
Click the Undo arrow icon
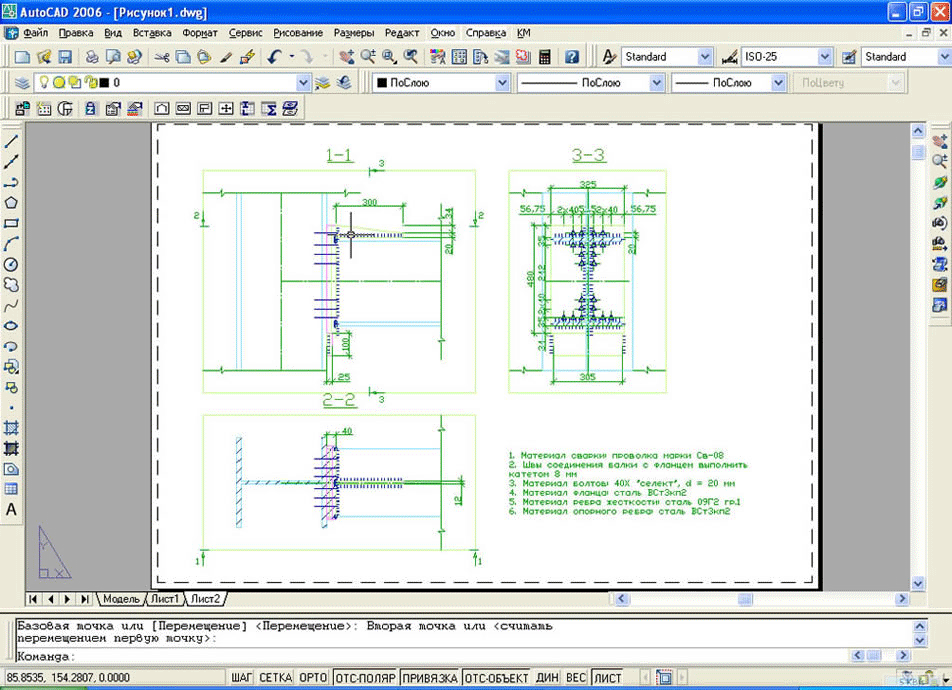[275, 57]
